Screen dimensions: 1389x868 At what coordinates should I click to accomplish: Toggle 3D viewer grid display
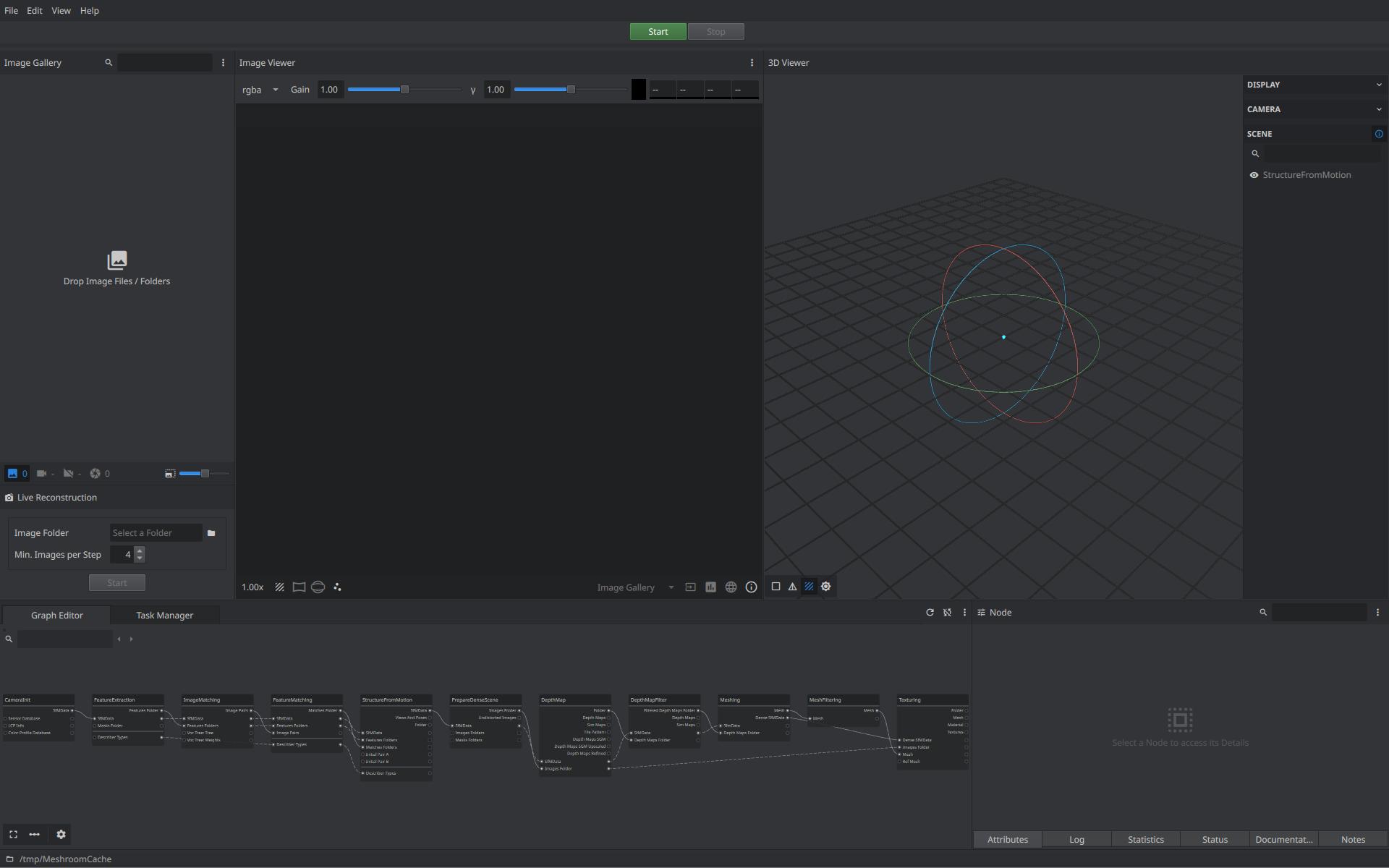(809, 587)
